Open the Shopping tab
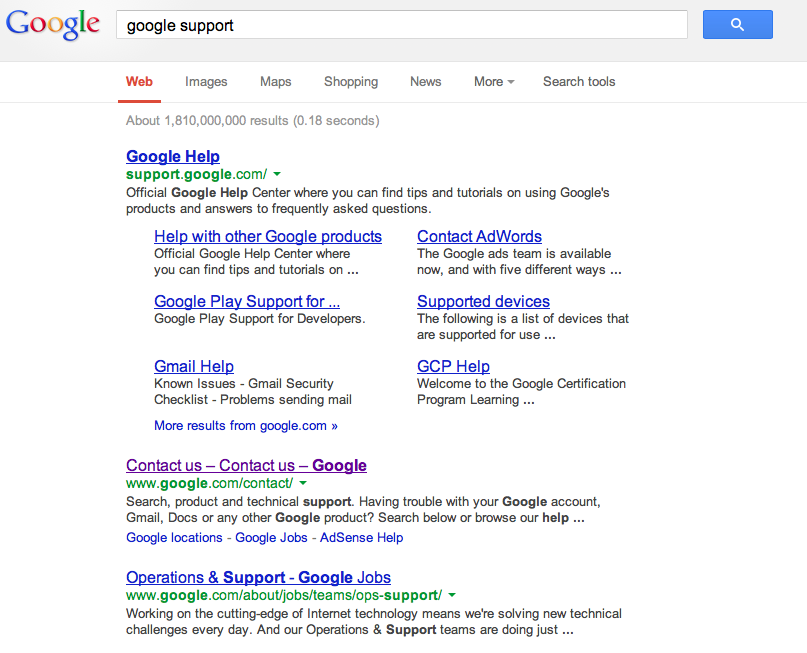Screen dimensions: 807x653 pyautogui.click(x=351, y=82)
